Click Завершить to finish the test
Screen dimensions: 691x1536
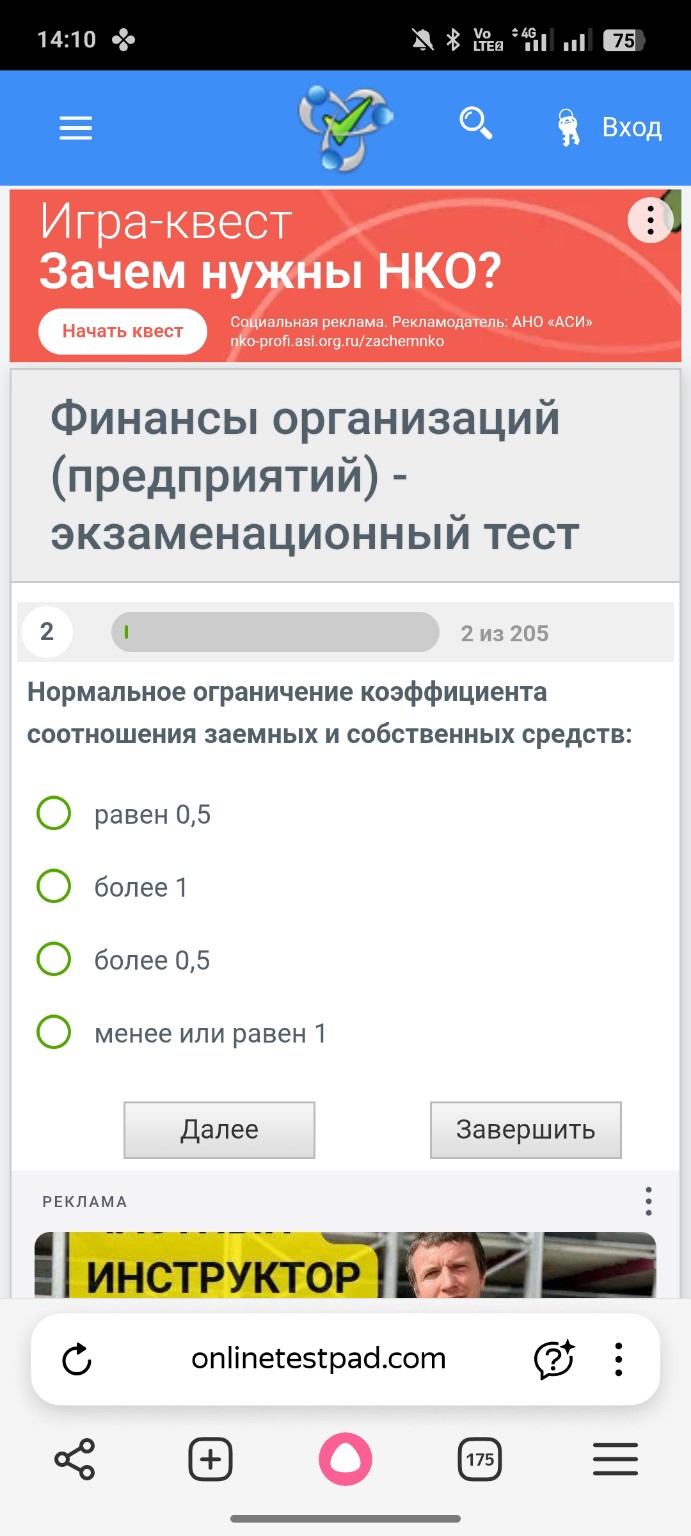[x=525, y=1129]
